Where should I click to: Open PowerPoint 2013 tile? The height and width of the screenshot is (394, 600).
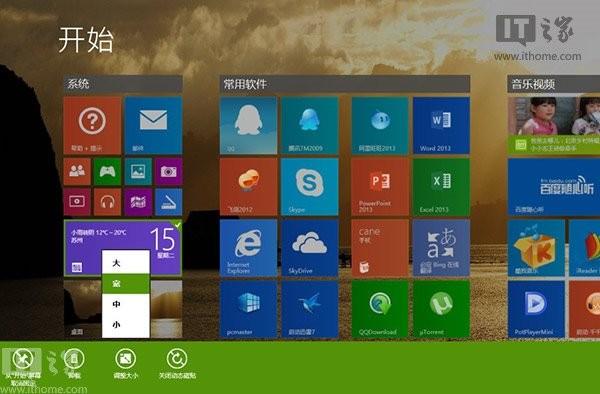380,187
